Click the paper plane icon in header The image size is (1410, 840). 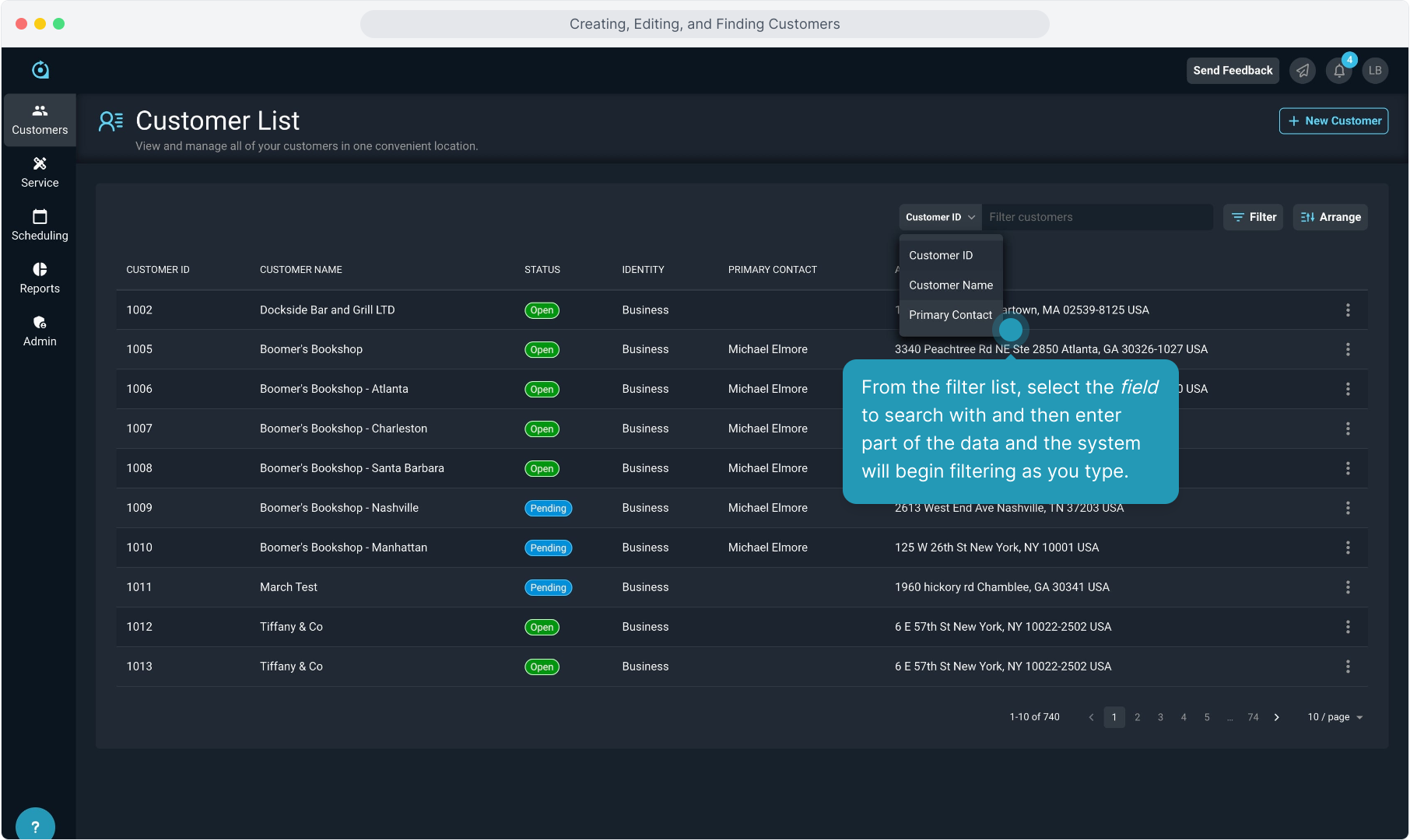(x=1303, y=71)
